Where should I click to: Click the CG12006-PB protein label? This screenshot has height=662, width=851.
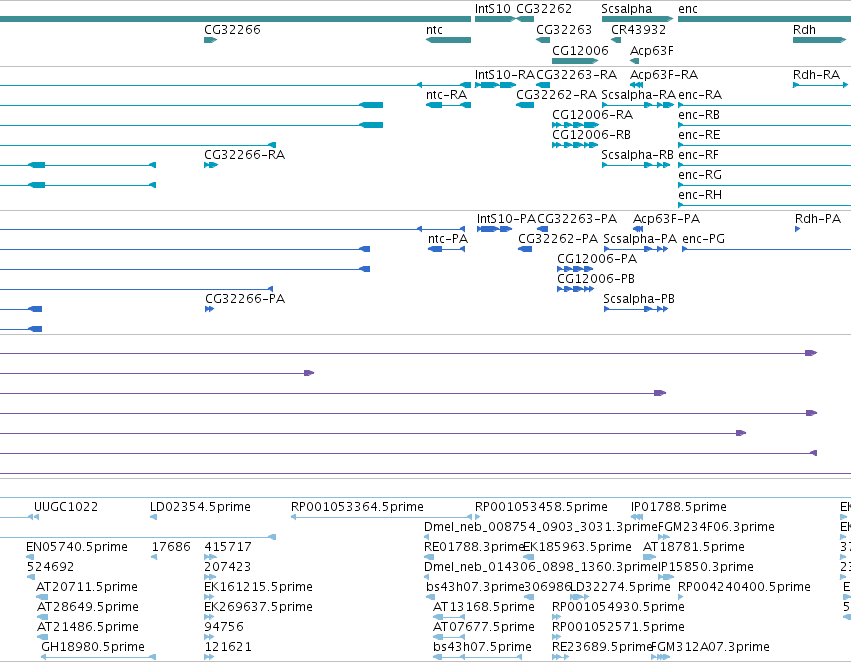(x=596, y=279)
